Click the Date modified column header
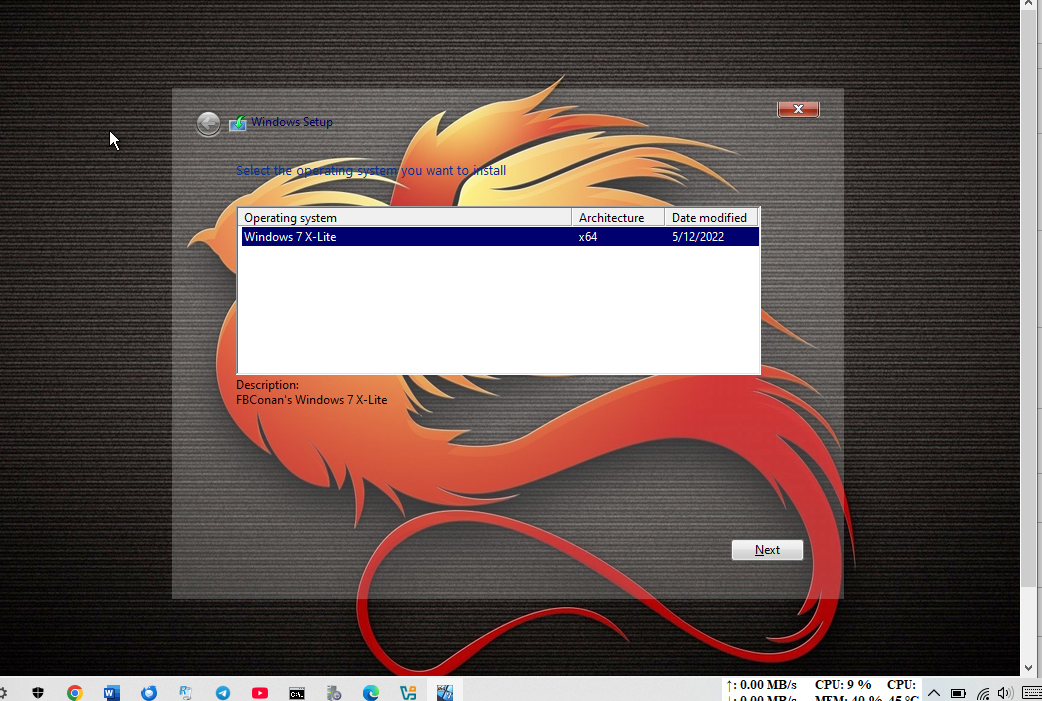Viewport: 1042px width, 701px height. (x=710, y=217)
